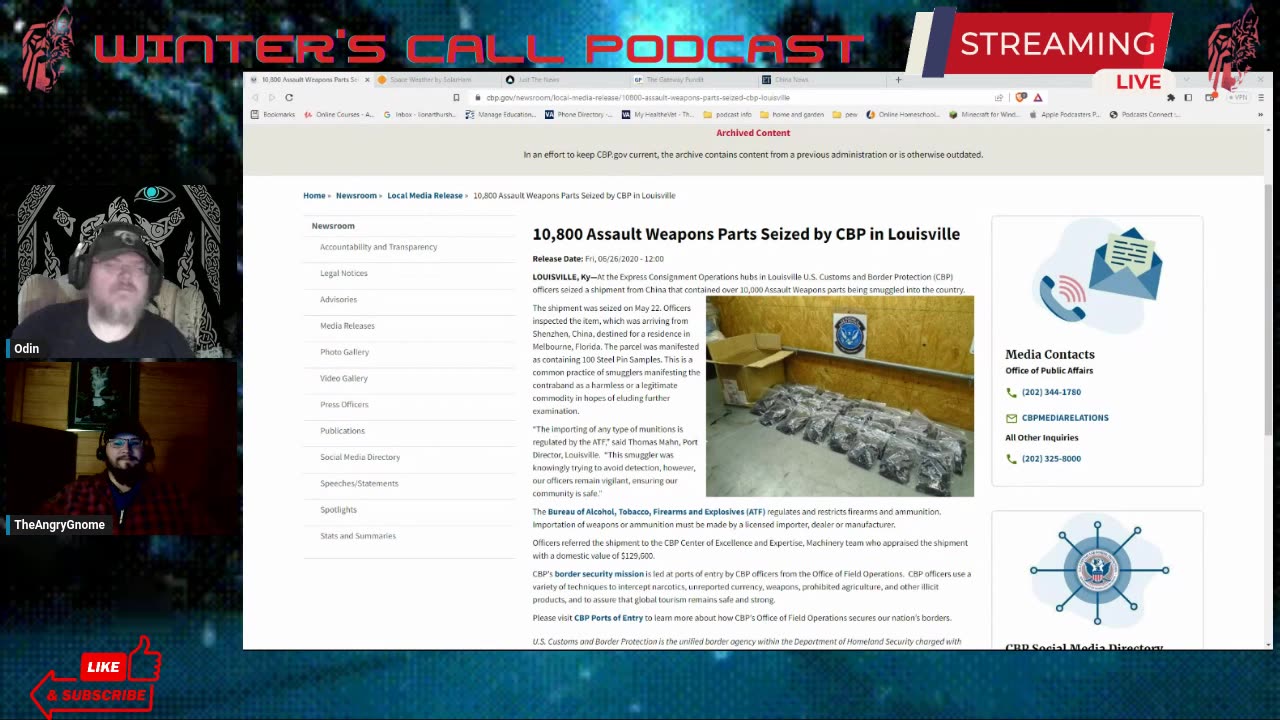1280x720 pixels.
Task: Open Legal Notices in sidebar
Action: [x=344, y=273]
